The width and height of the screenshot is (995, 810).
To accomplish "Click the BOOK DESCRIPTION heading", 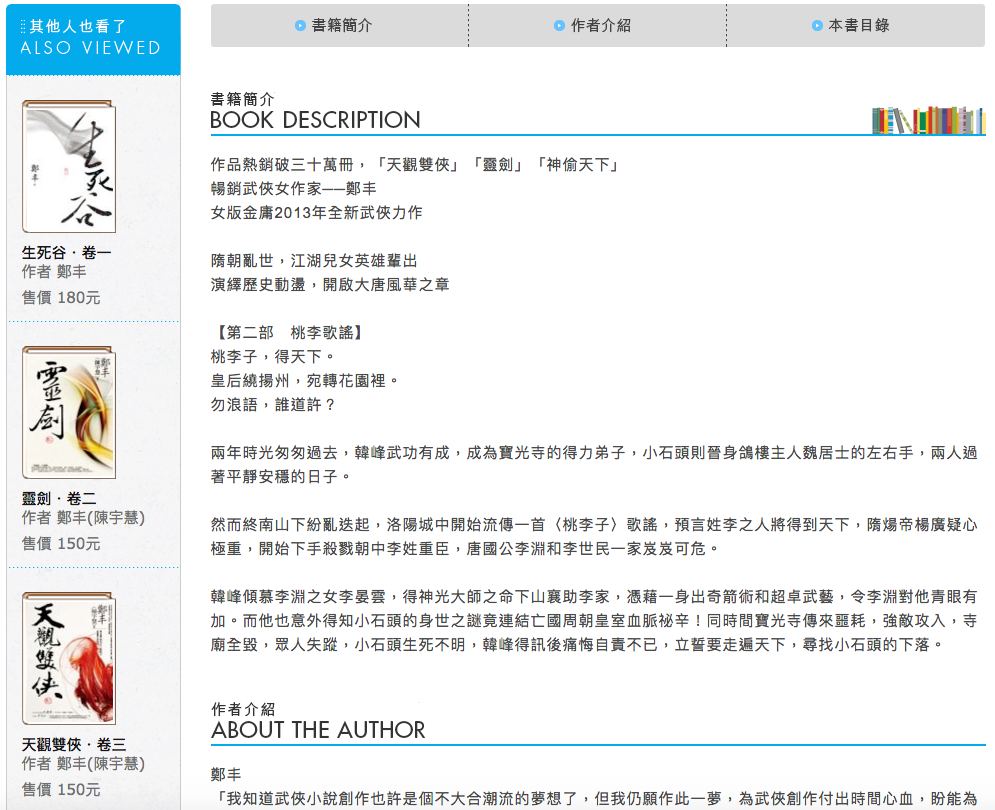I will point(315,119).
